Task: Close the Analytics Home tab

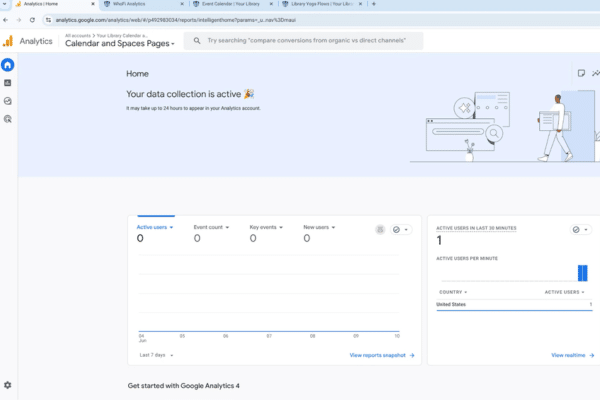Action: [x=93, y=4]
